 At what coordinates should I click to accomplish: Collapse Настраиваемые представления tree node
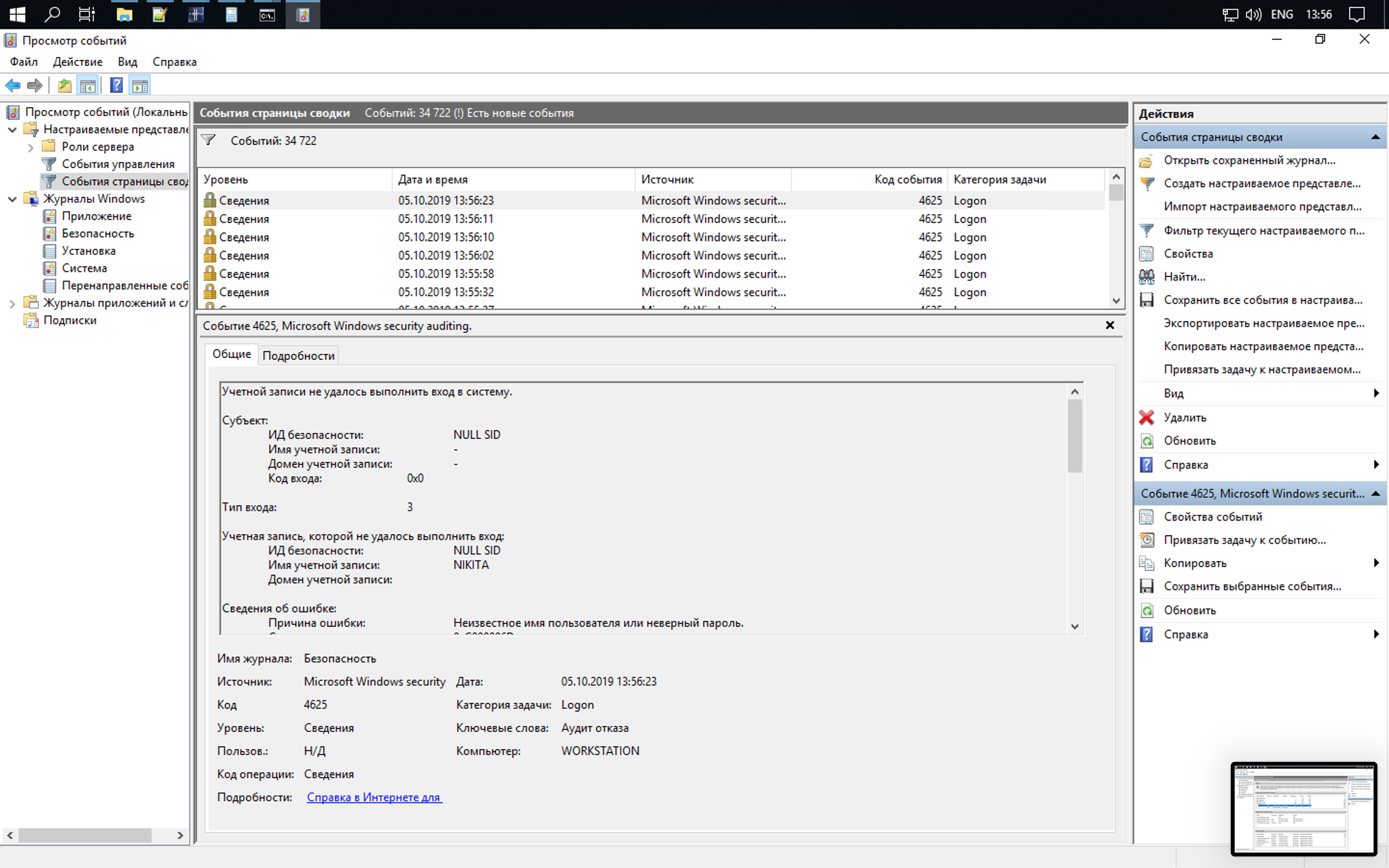[12, 130]
